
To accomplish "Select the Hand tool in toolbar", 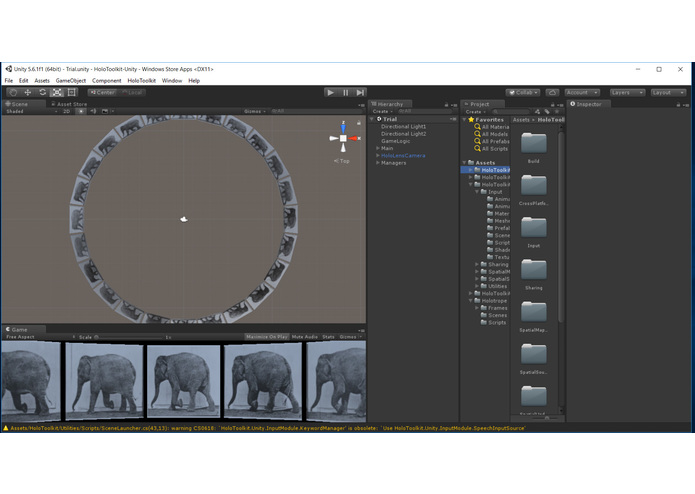I will coord(13,92).
